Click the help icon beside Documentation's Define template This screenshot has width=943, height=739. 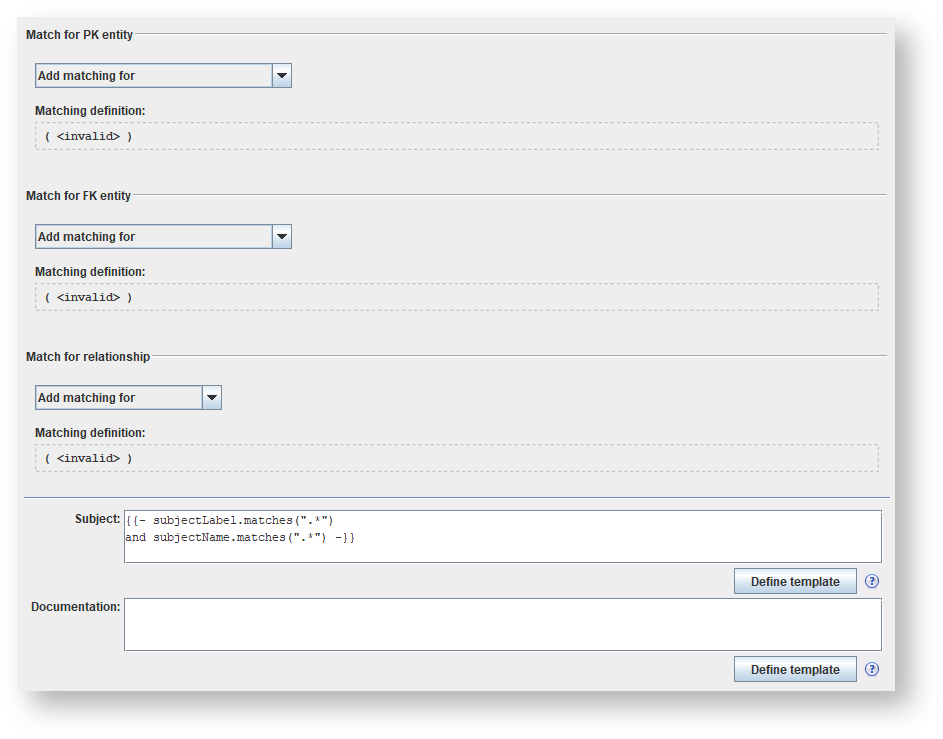[x=872, y=669]
